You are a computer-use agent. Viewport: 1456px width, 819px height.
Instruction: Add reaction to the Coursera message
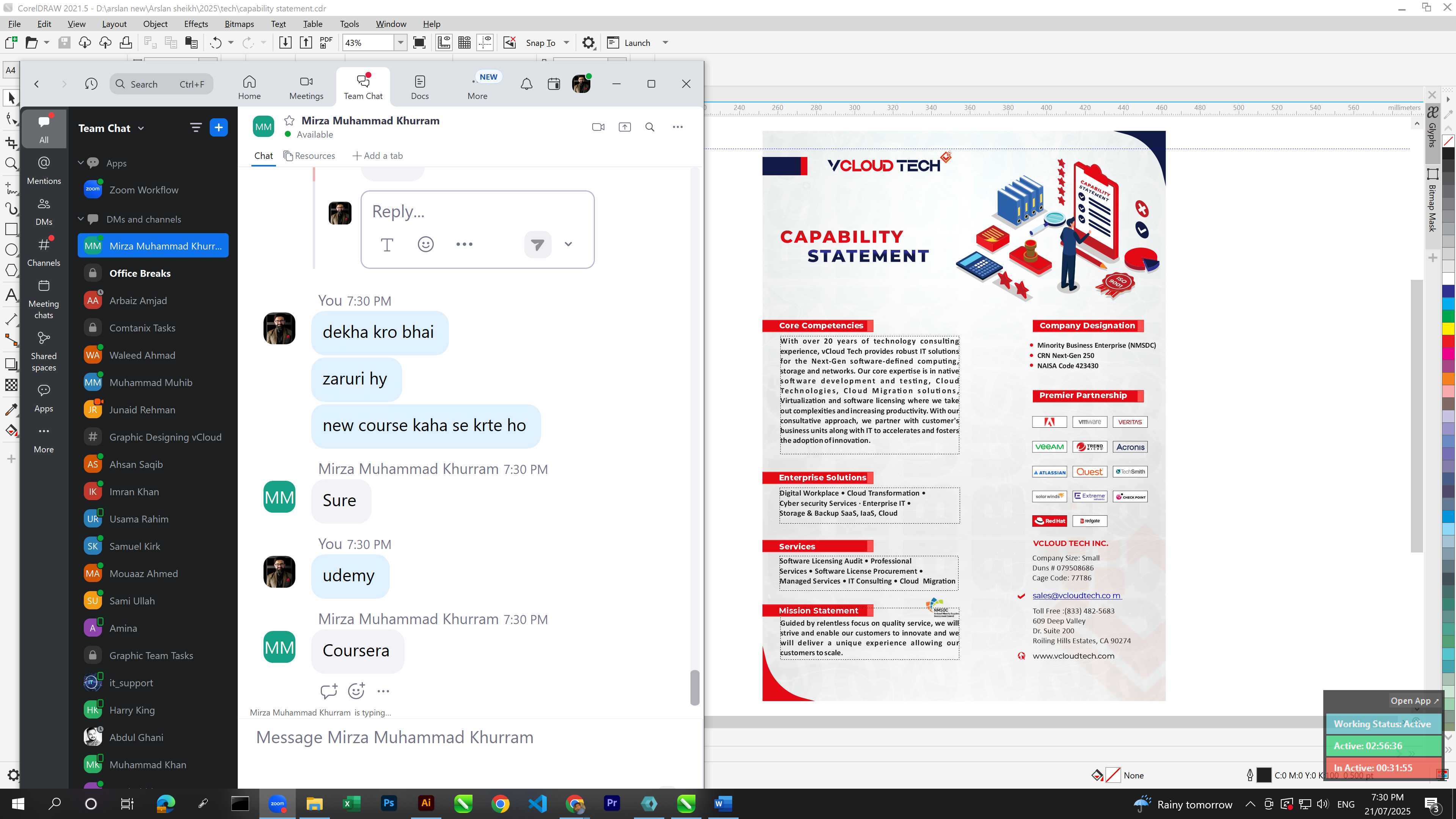(356, 691)
